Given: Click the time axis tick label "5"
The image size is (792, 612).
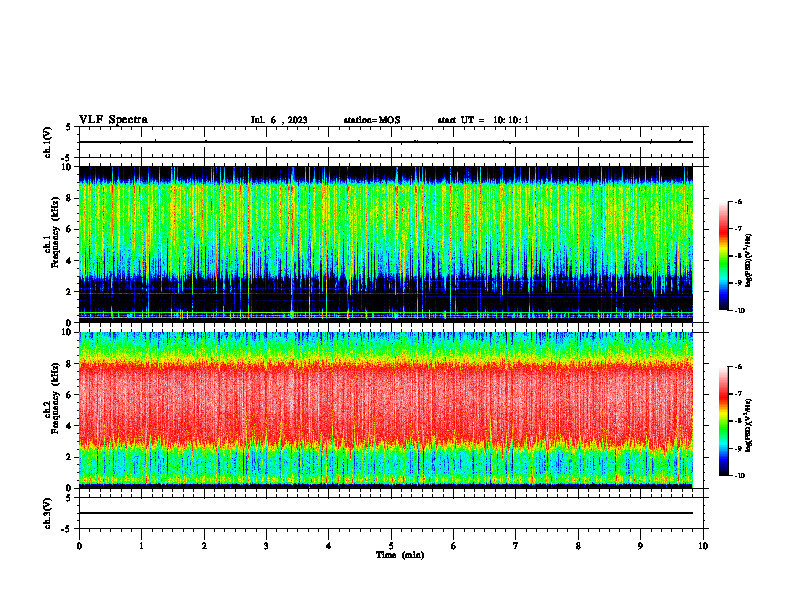Looking at the screenshot, I should pos(391,546).
